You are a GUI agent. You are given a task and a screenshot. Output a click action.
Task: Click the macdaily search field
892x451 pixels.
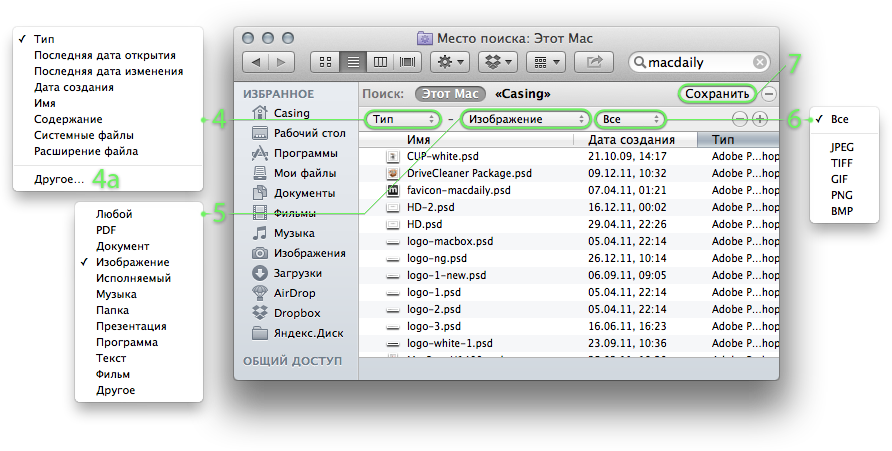[700, 62]
